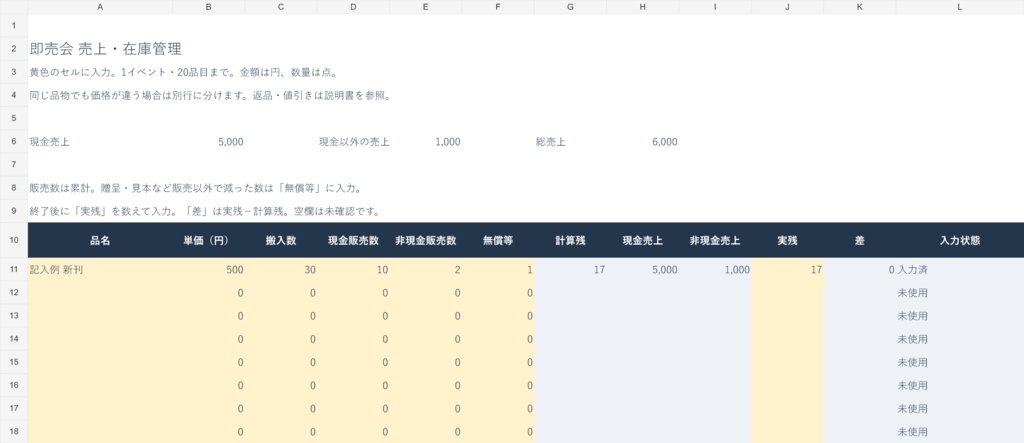Click the instruction text starting 黄色のセルに入力
This screenshot has height=443, width=1024.
[184, 72]
